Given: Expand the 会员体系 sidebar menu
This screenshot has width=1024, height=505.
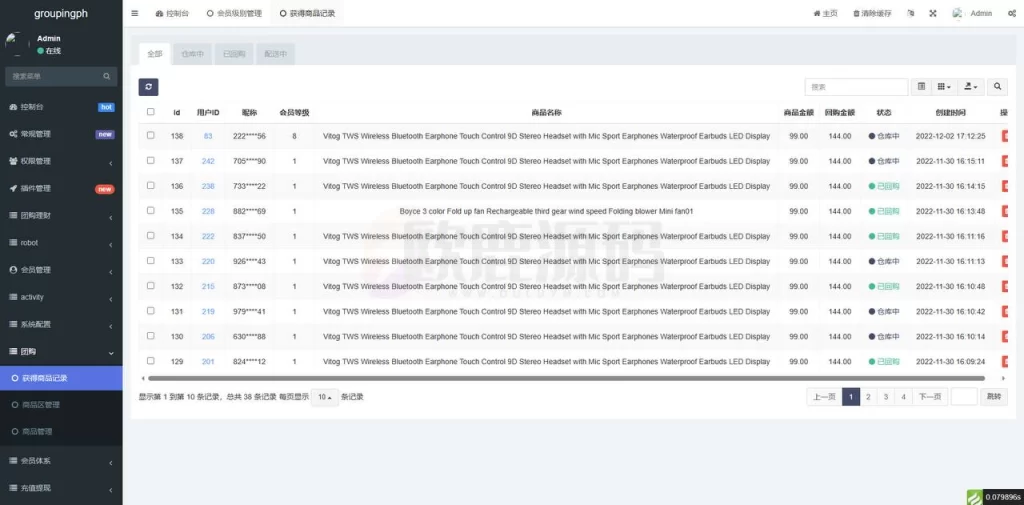Looking at the screenshot, I should 61,461.
